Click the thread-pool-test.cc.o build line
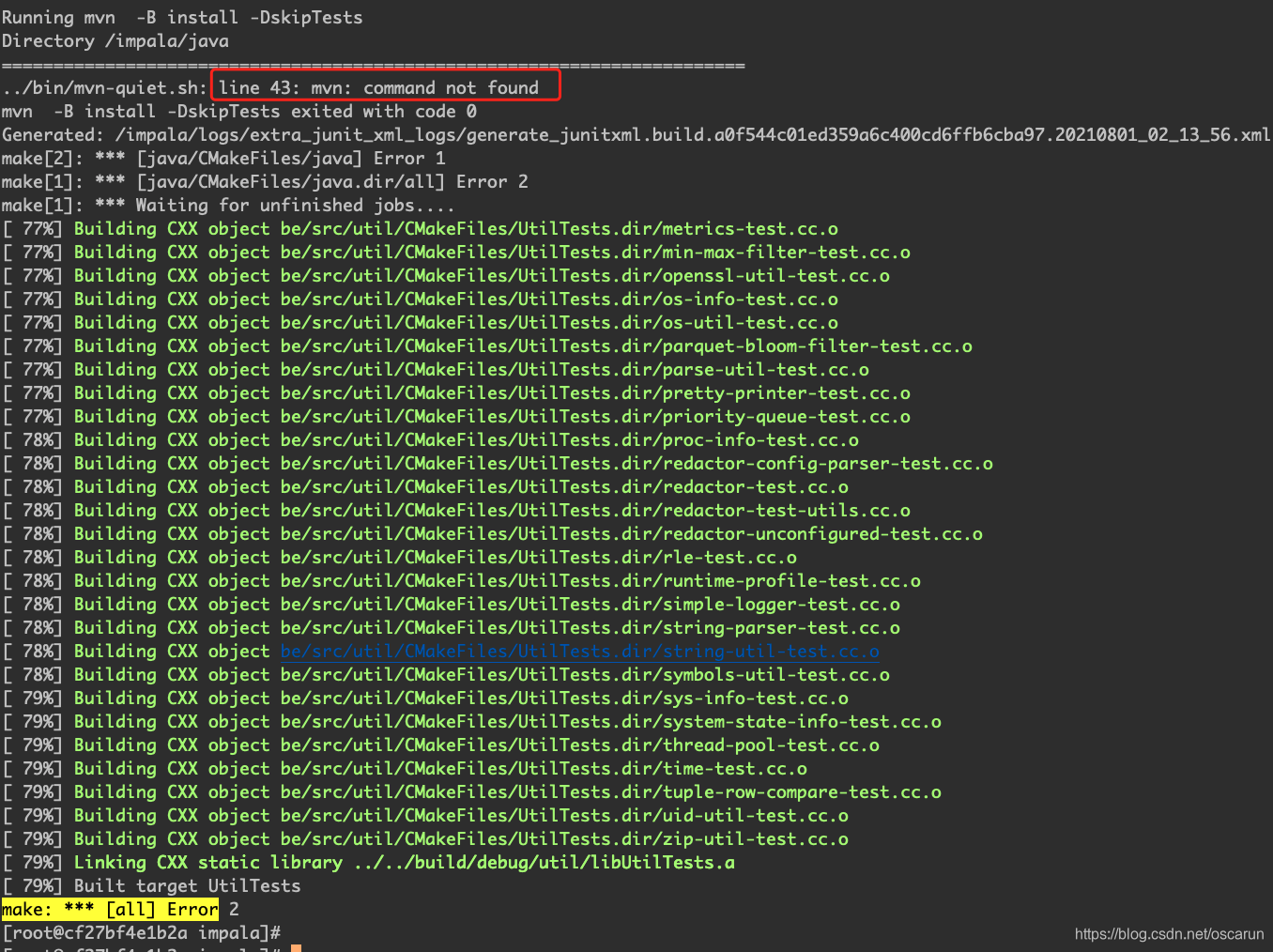1273x952 pixels. tap(441, 745)
